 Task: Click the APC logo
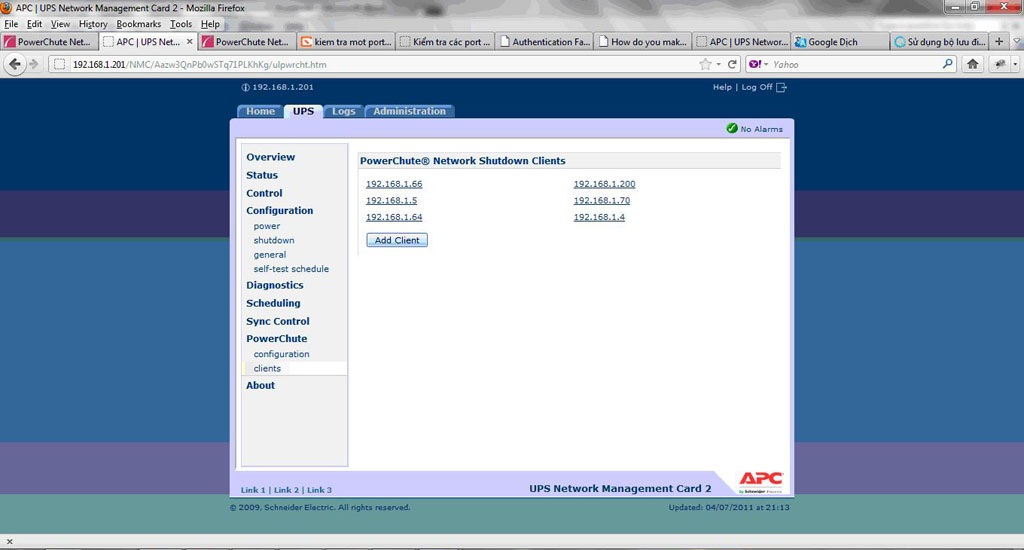point(760,482)
